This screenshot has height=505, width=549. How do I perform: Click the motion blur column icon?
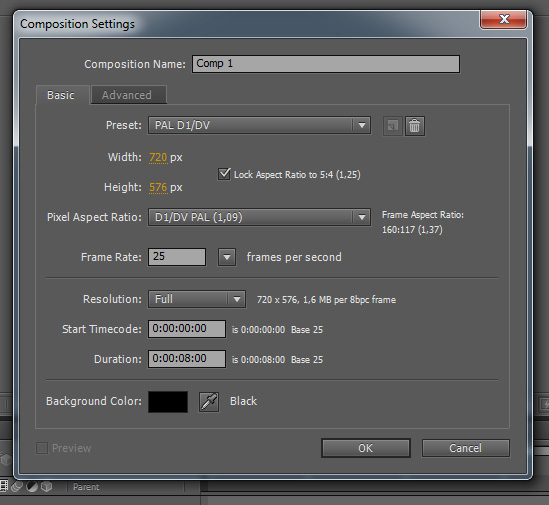[x=16, y=486]
